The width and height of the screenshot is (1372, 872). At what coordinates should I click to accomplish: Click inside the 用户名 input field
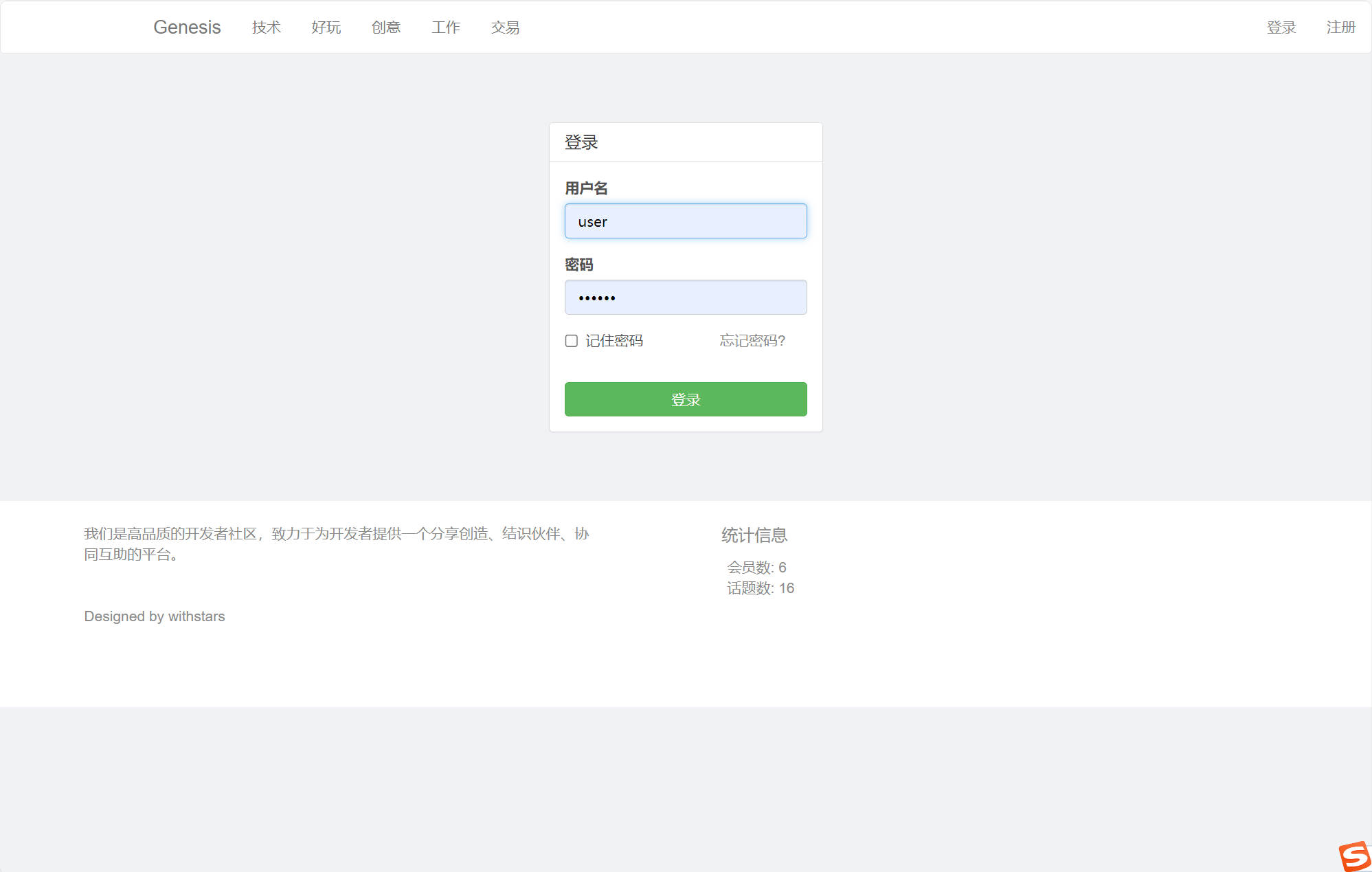point(685,221)
